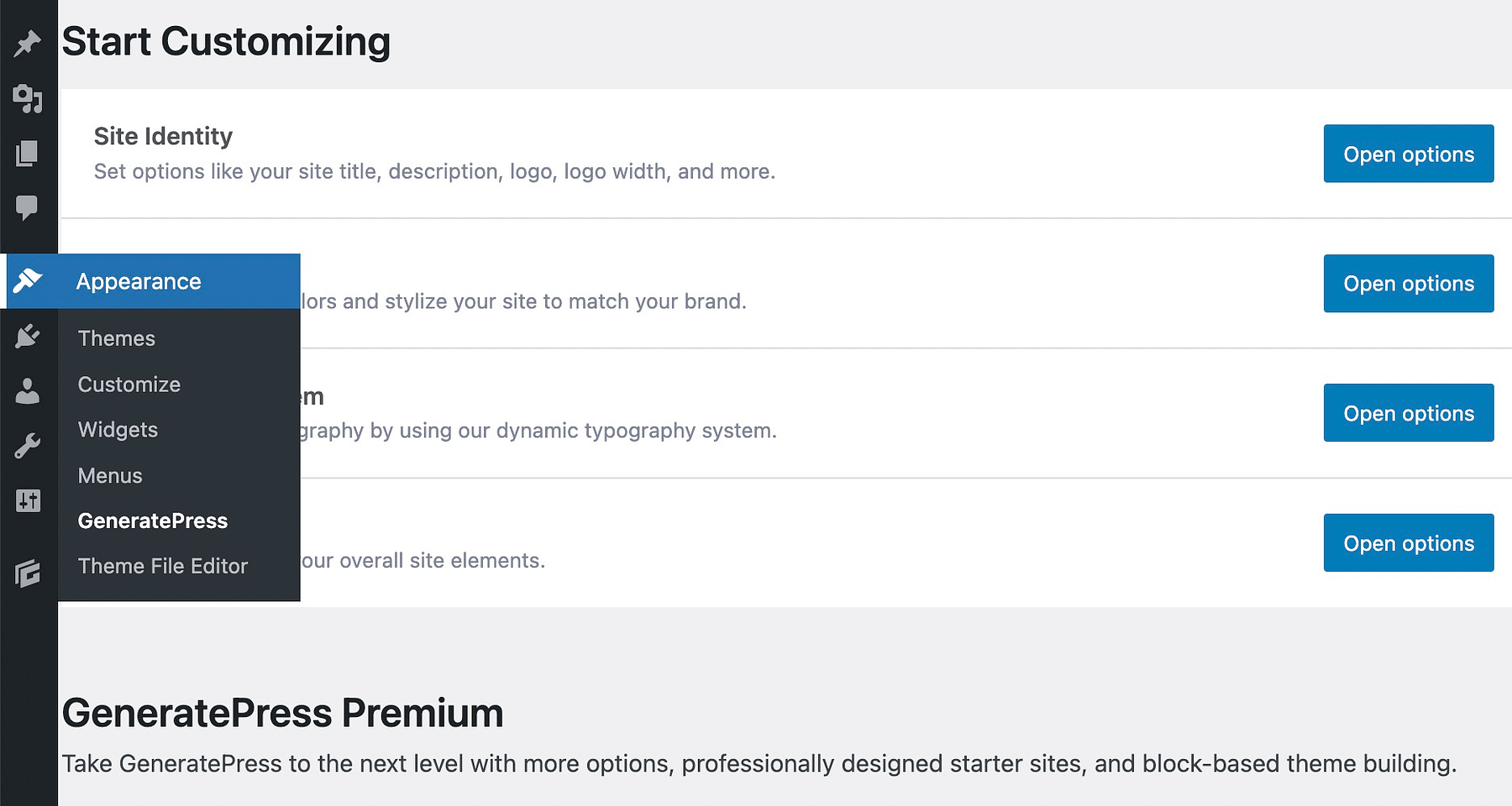Open options for overall site elements row
The width and height of the screenshot is (1512, 806).
click(1408, 543)
